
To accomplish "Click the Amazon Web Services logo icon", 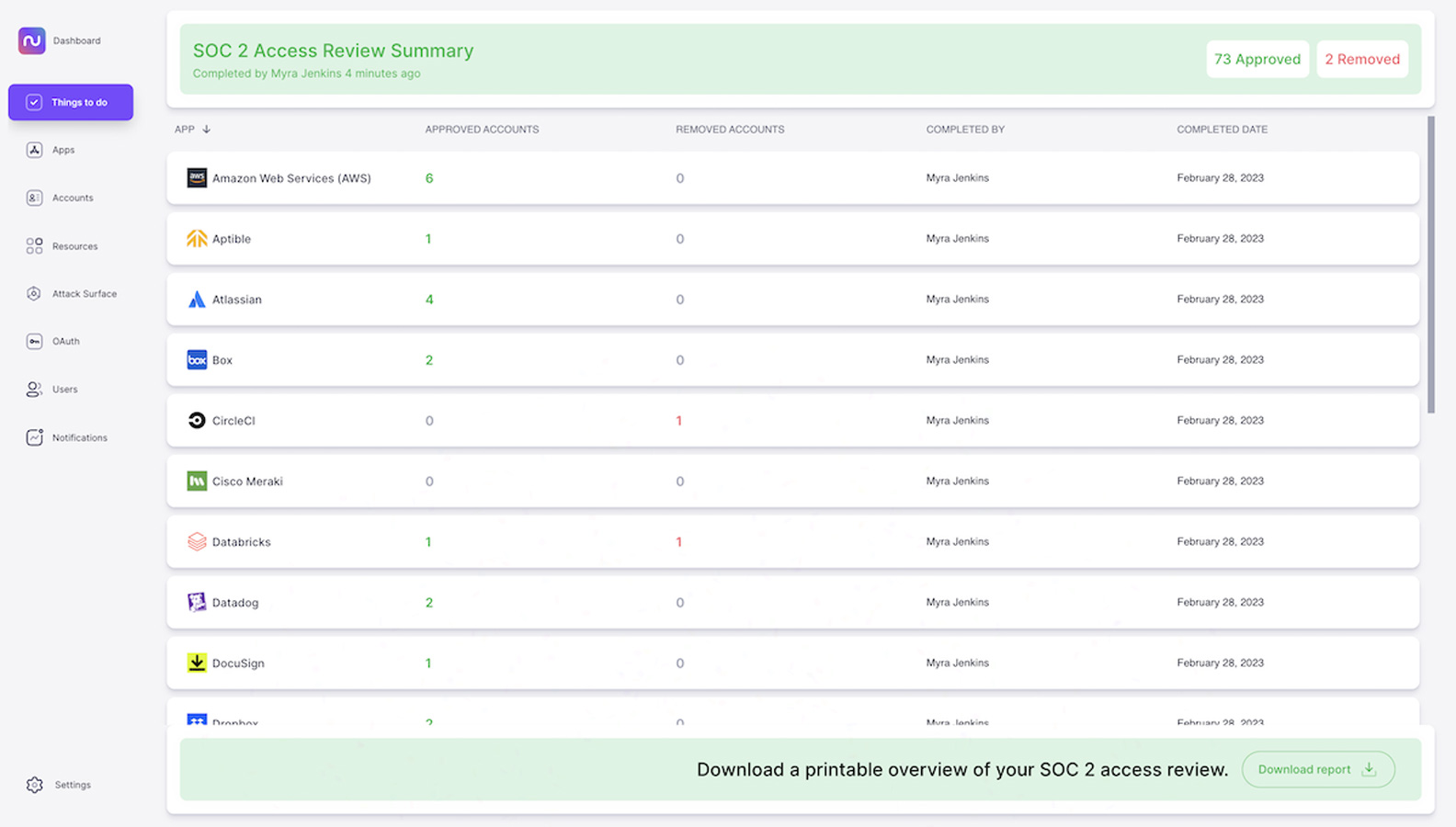I will click(197, 178).
